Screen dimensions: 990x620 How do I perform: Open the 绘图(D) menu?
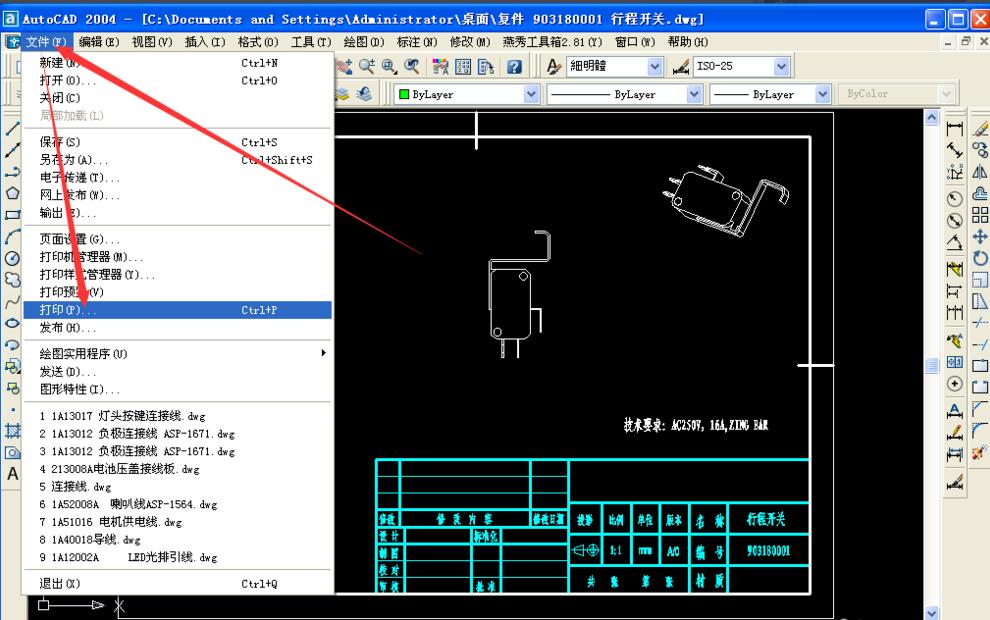pos(364,42)
